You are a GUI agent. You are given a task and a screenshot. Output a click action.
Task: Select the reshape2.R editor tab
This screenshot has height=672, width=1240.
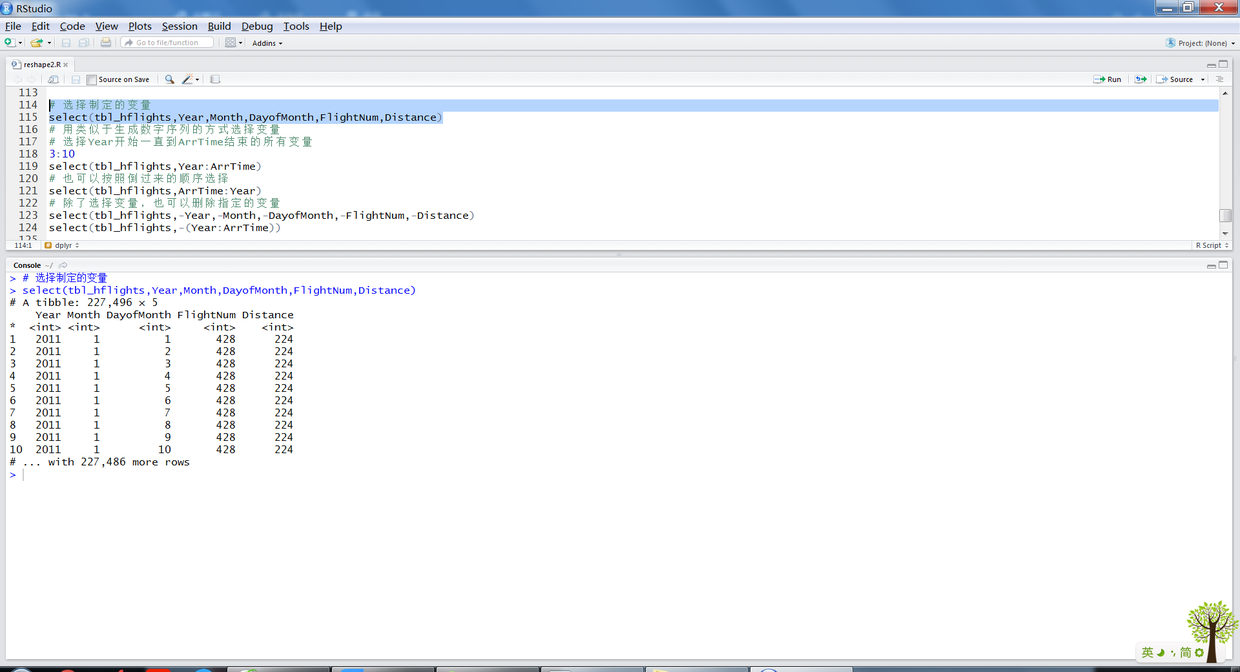(x=41, y=64)
